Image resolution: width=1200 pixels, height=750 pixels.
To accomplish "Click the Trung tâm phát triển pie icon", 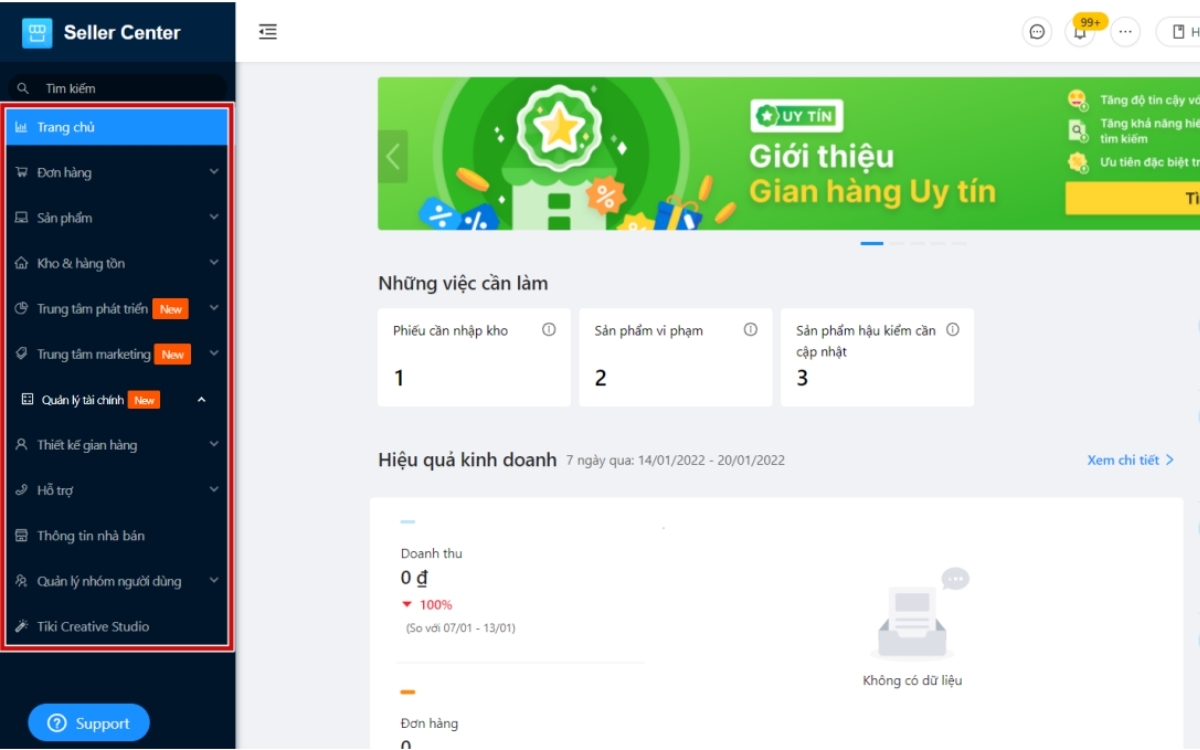I will coord(21,309).
